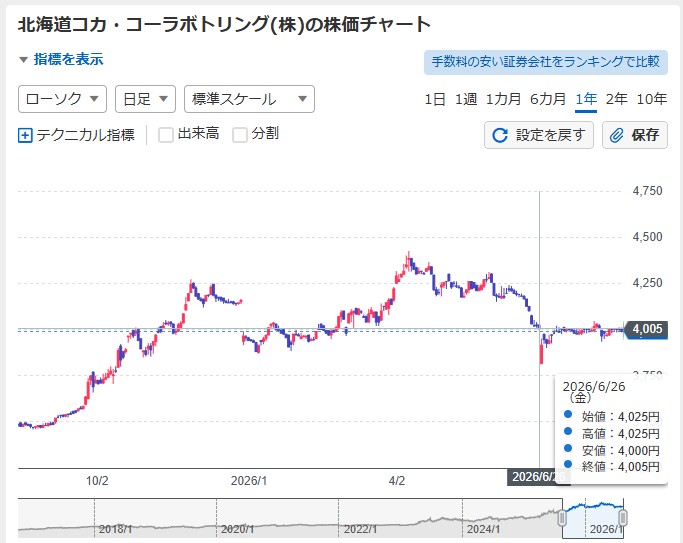Enable the 出来高 checkbox
This screenshot has width=683, height=543.
pyautogui.click(x=166, y=135)
